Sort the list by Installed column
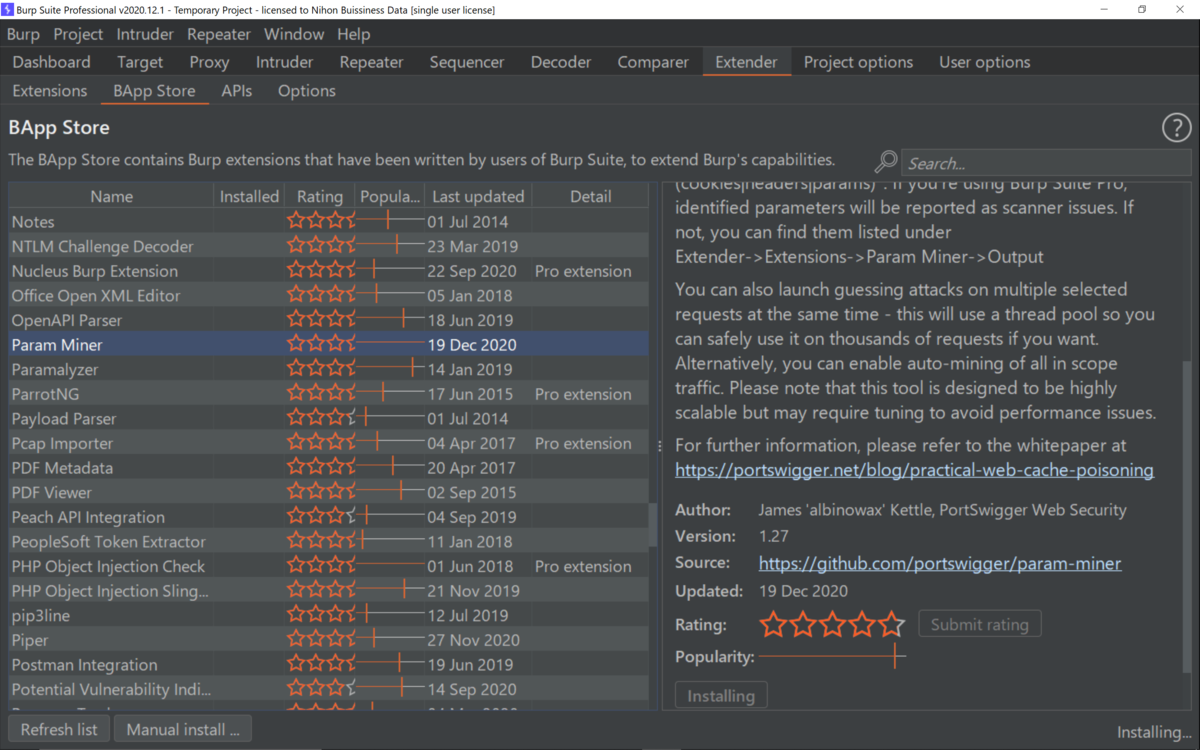The image size is (1200, 750). tap(249, 196)
